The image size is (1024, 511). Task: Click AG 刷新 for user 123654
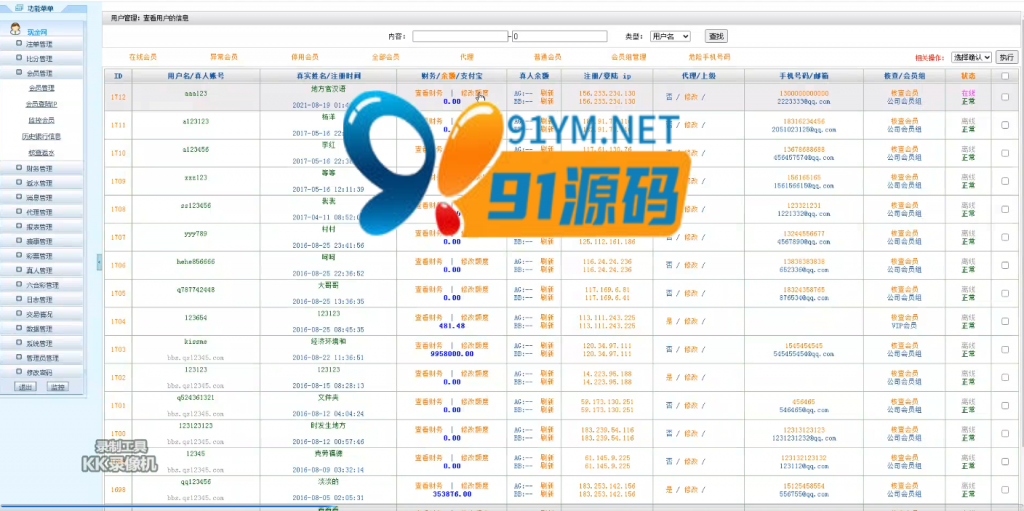(x=547, y=318)
